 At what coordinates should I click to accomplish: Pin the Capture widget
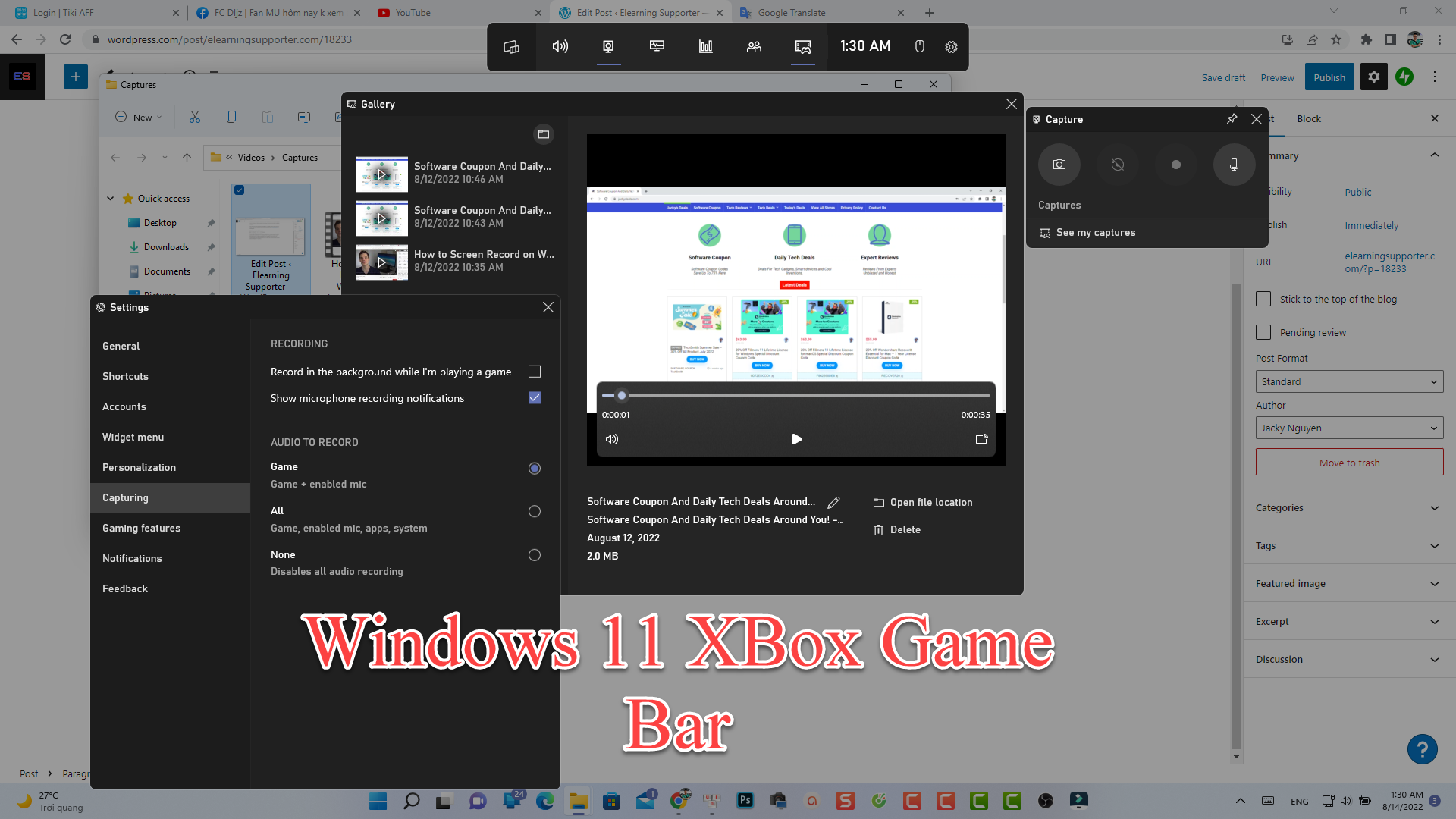(x=1231, y=119)
